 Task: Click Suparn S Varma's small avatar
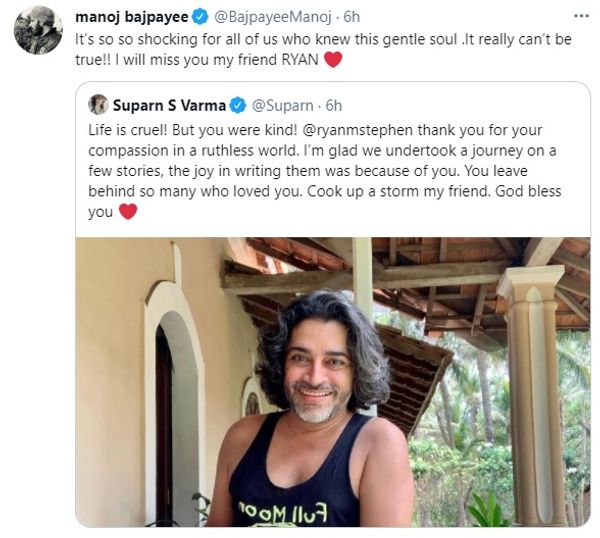(98, 104)
